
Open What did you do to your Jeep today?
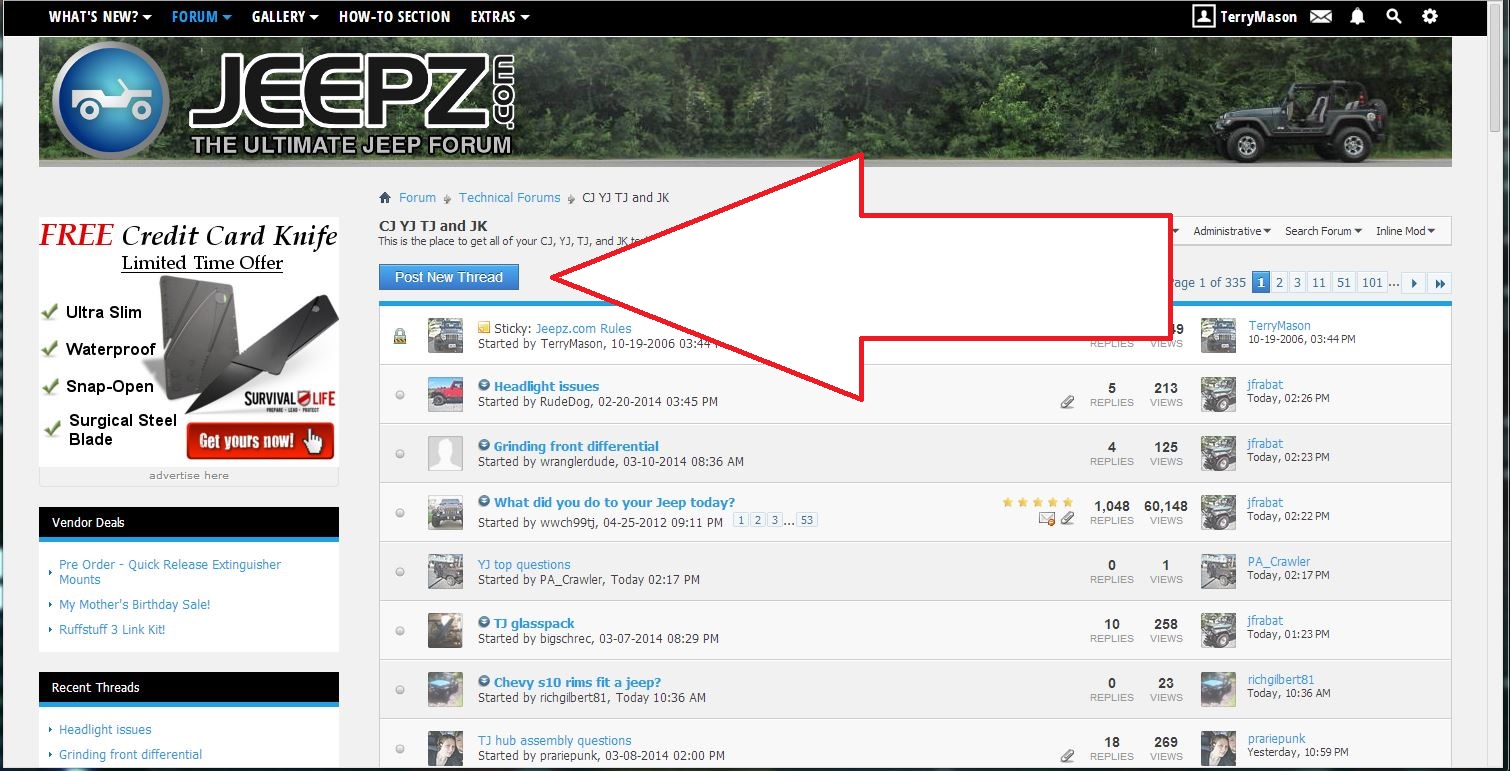click(x=614, y=503)
